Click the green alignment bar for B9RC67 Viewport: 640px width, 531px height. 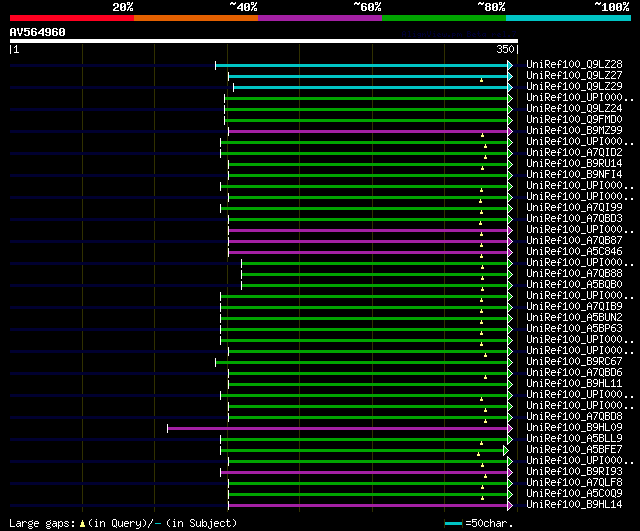click(362, 362)
